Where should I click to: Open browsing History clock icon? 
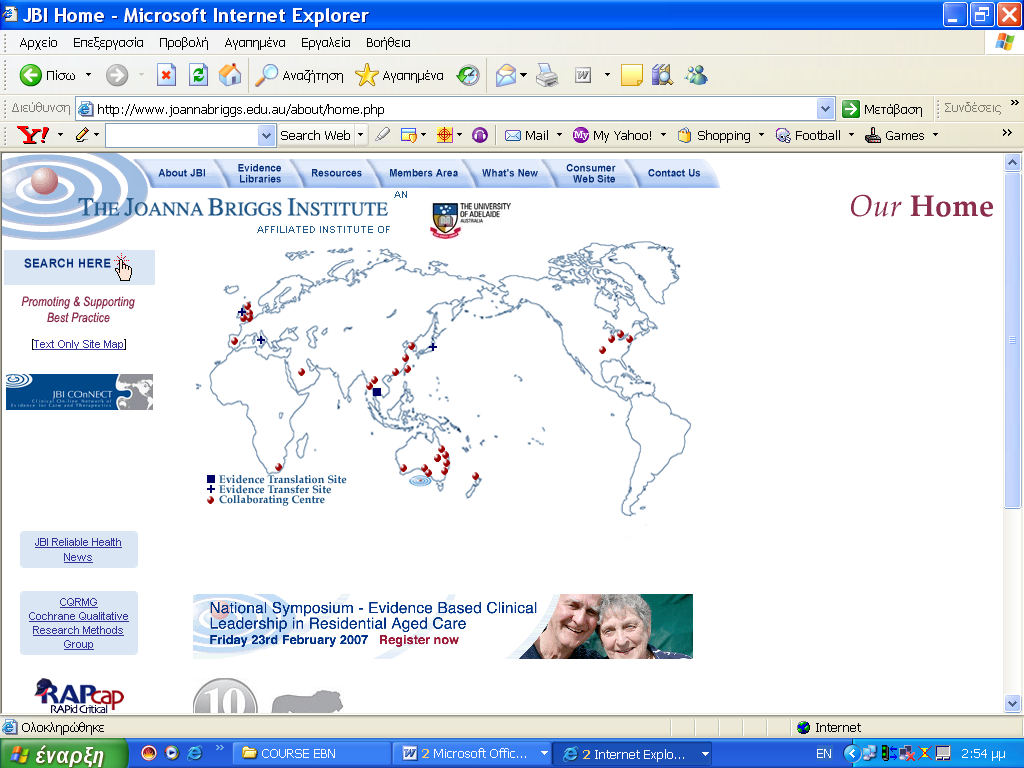point(468,75)
